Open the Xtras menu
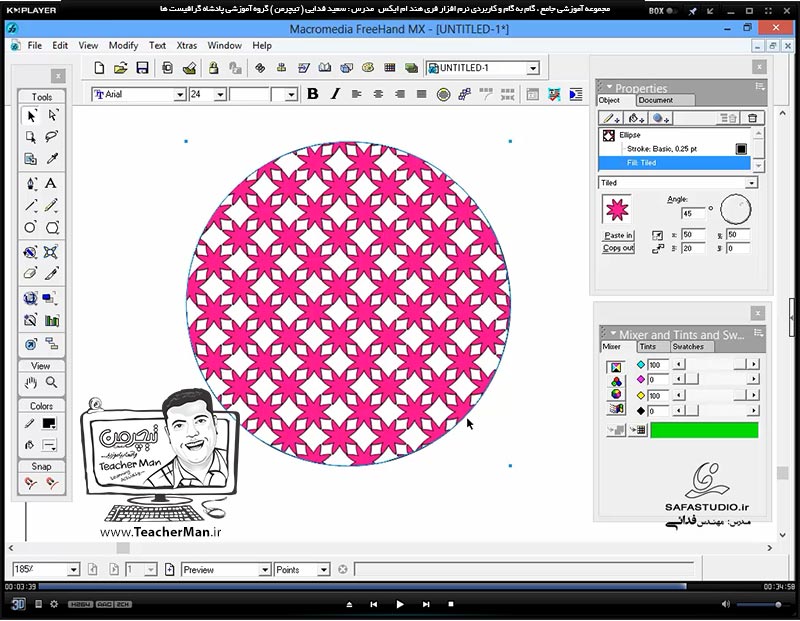Image resolution: width=800 pixels, height=621 pixels. [187, 45]
